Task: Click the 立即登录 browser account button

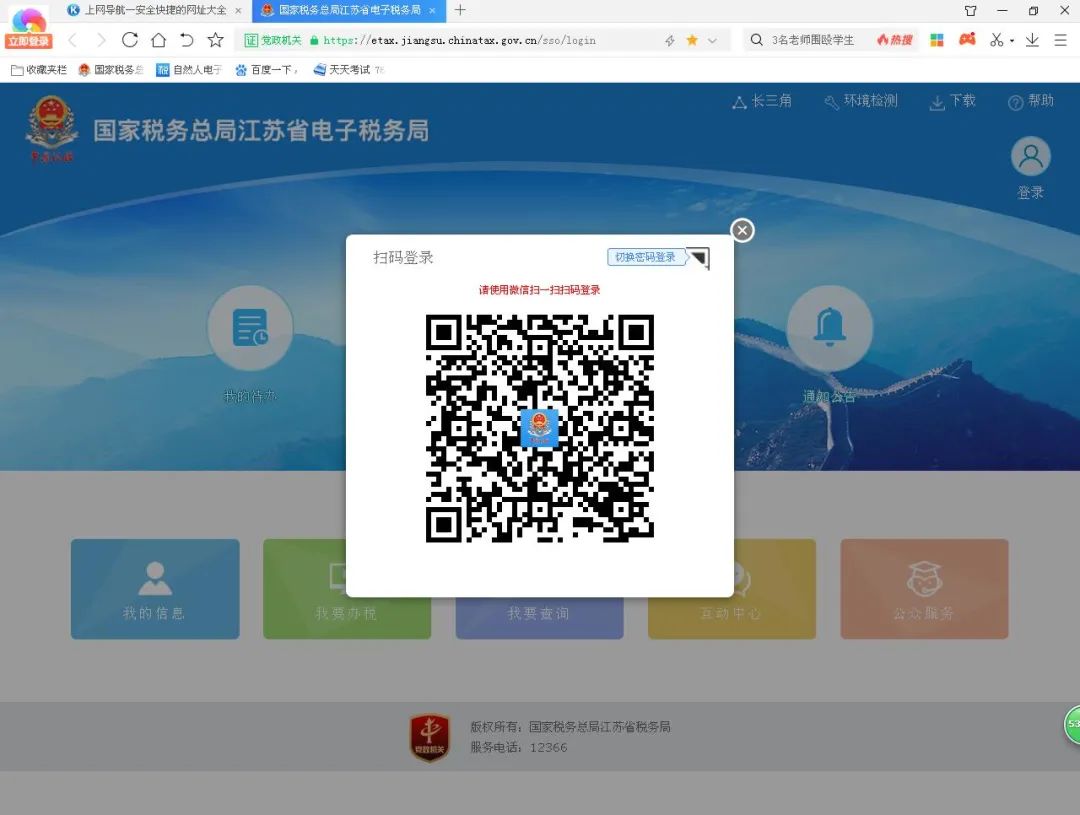Action: [x=29, y=41]
